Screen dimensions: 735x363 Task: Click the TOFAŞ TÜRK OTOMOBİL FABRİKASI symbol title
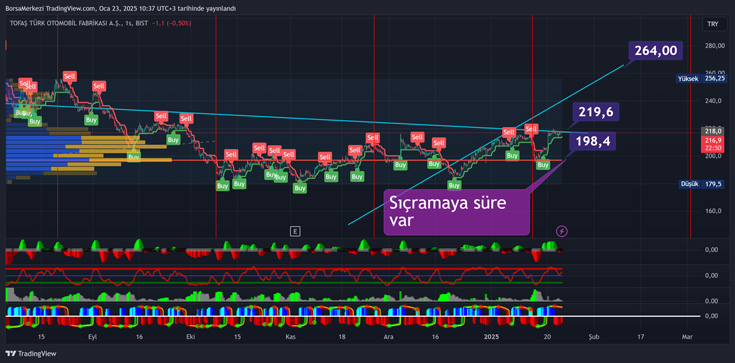click(x=64, y=23)
